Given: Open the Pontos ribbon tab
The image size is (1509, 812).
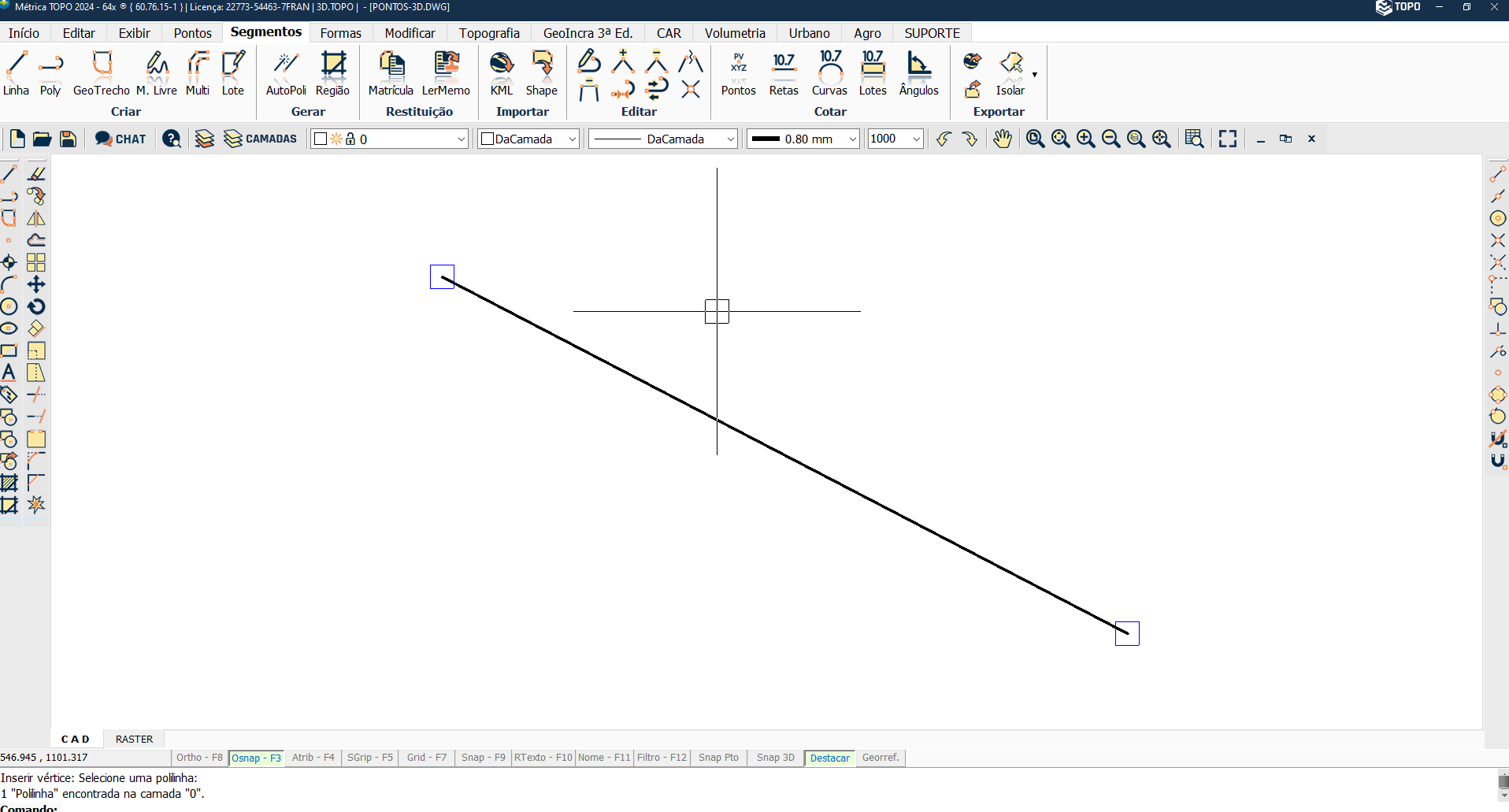Looking at the screenshot, I should [193, 33].
